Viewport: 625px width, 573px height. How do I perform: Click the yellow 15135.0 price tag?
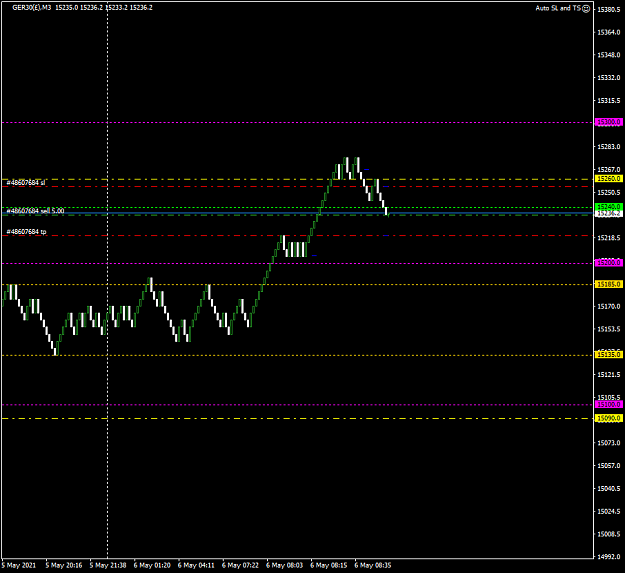pyautogui.click(x=609, y=355)
